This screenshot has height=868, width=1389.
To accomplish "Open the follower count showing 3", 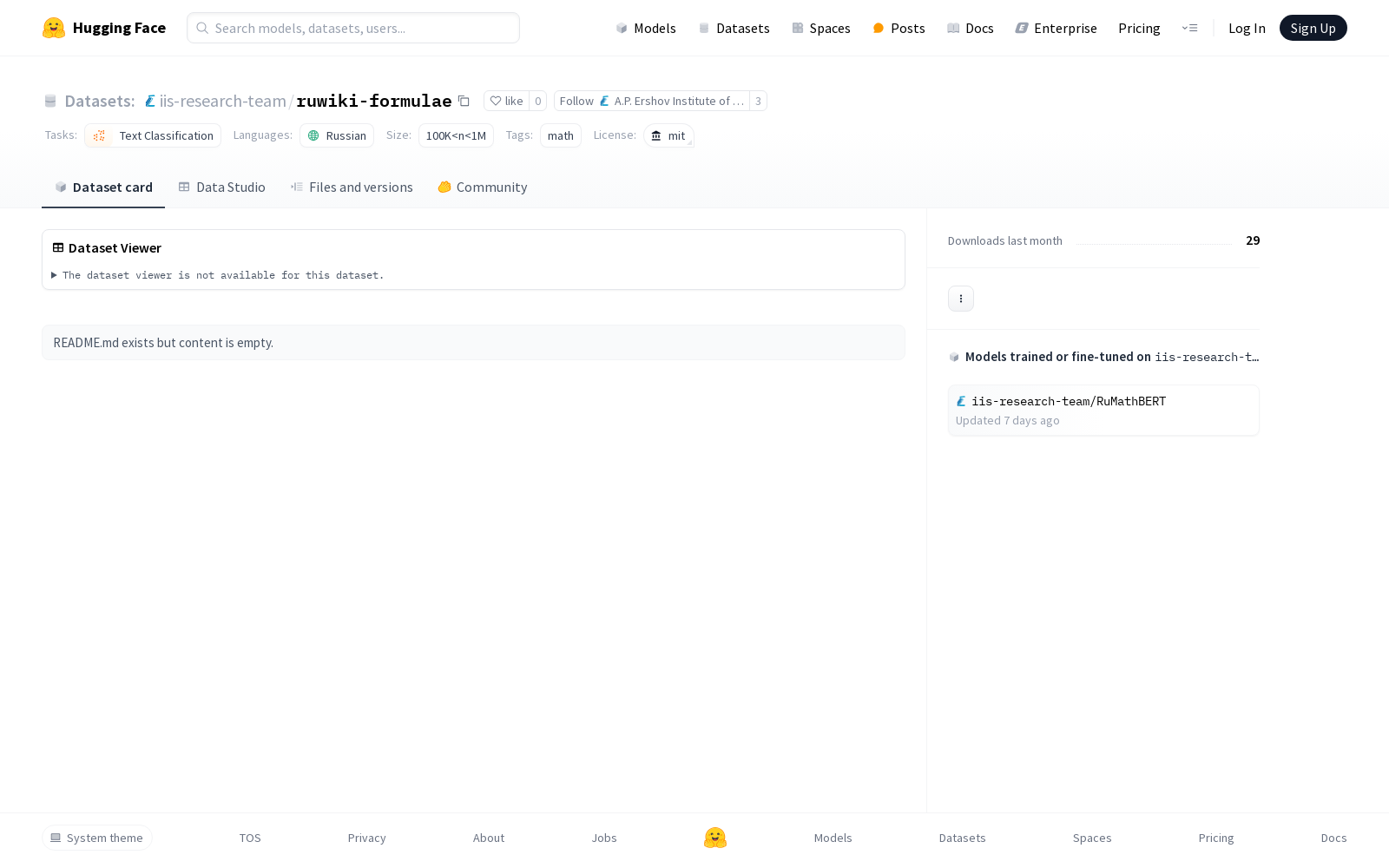I will 758,101.
